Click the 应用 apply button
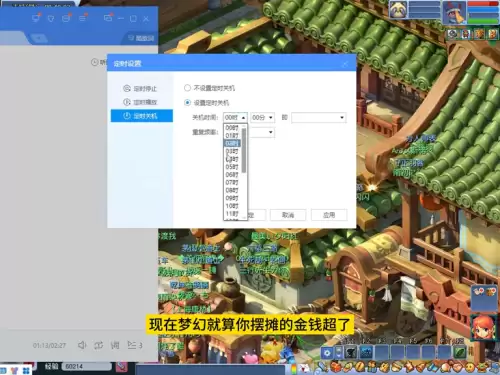 (329, 215)
